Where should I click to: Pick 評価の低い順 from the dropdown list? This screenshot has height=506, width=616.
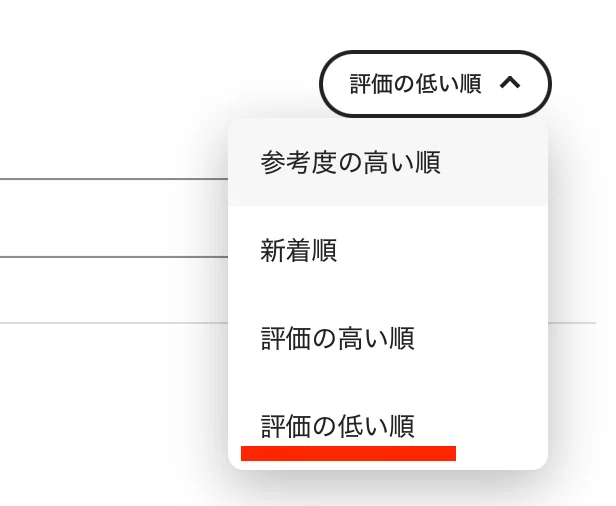click(x=388, y=426)
